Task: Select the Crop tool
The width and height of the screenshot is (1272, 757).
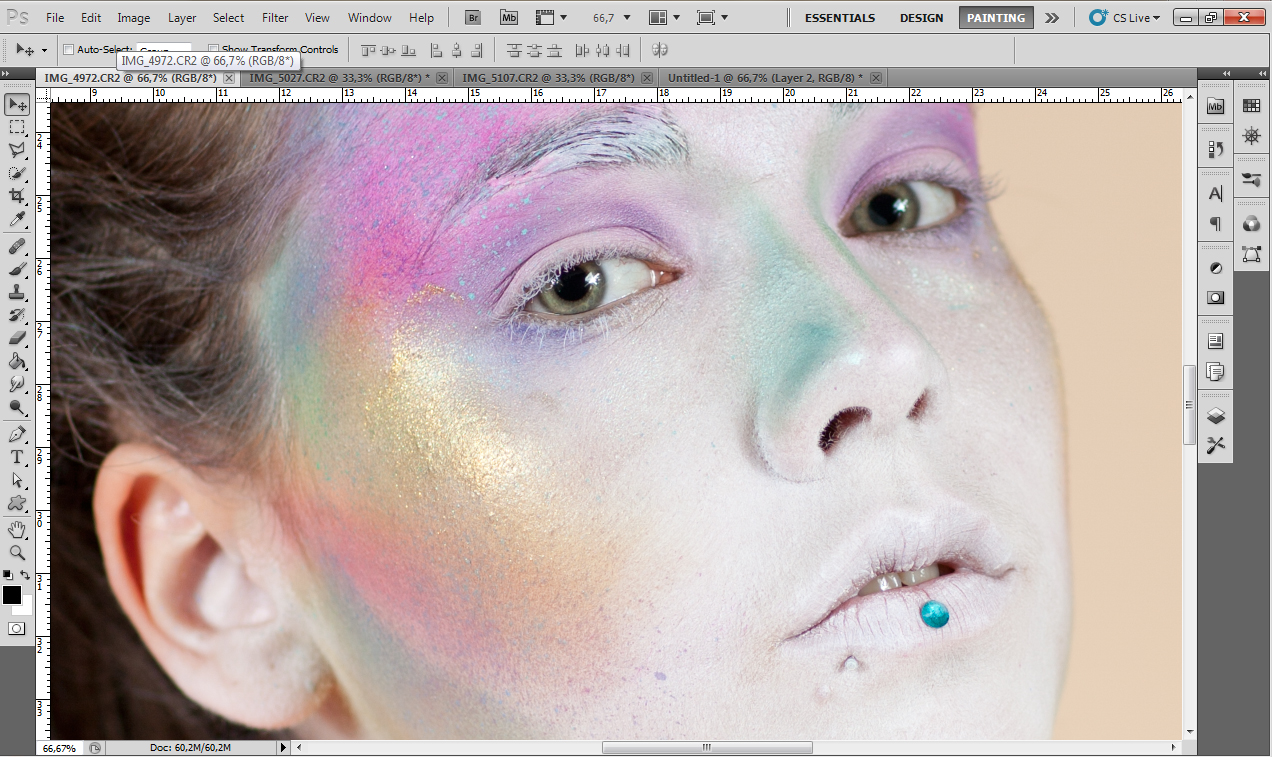Action: pos(17,196)
